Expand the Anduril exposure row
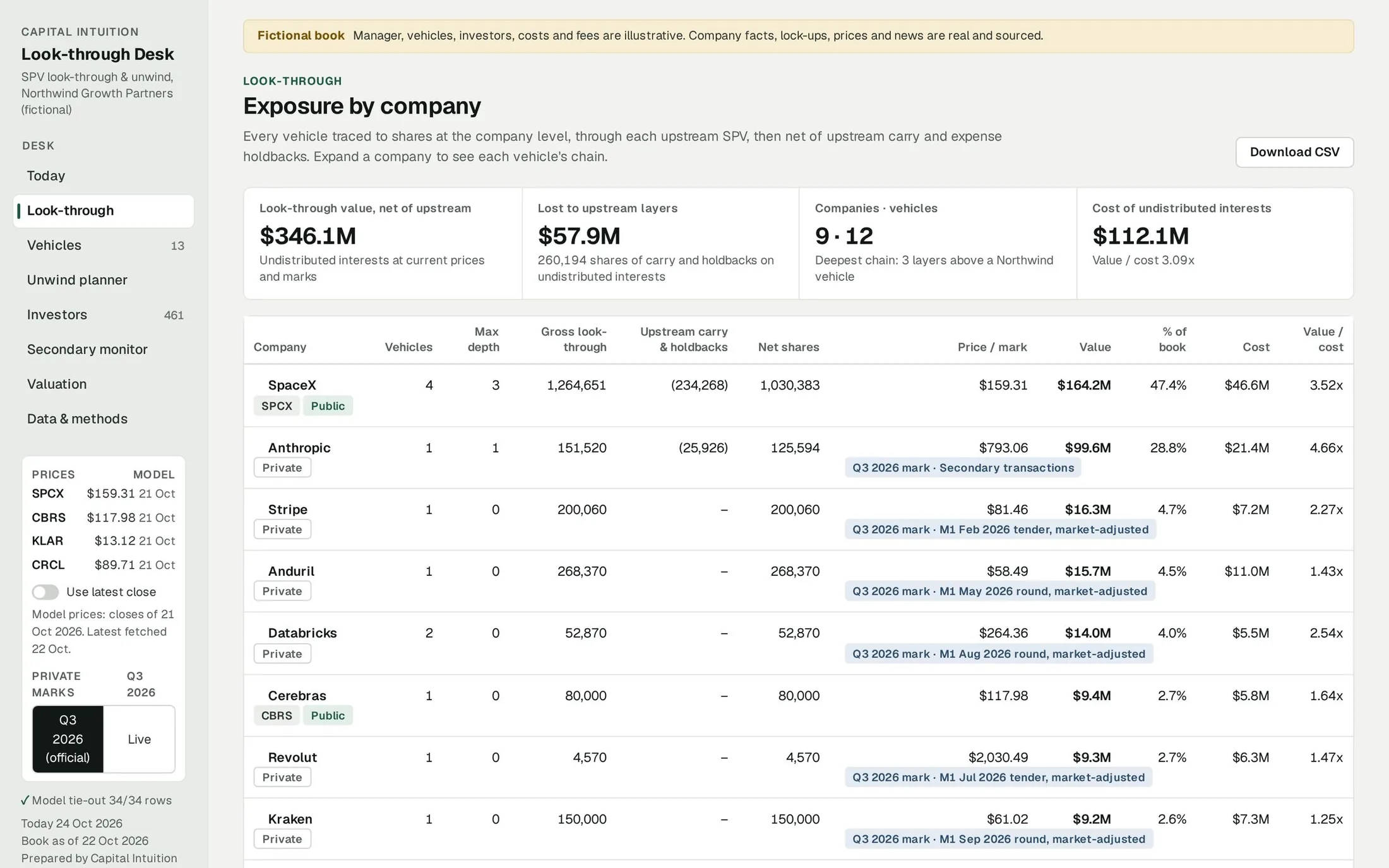This screenshot has height=868, width=1389. 798,581
